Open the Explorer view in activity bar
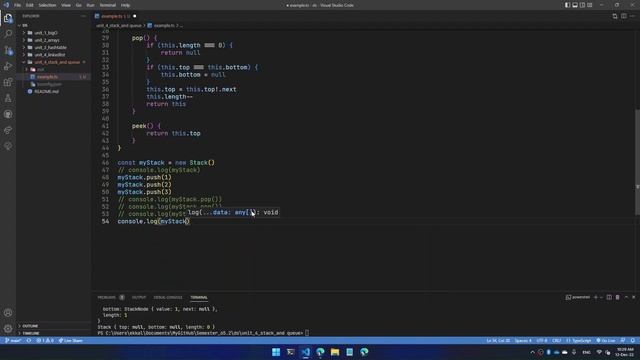The width and height of the screenshot is (640, 360). click(8, 18)
